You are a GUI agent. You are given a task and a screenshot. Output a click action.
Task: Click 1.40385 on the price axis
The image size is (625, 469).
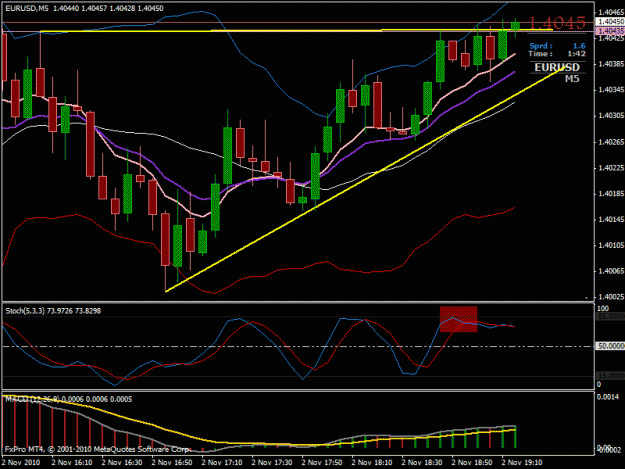(611, 64)
